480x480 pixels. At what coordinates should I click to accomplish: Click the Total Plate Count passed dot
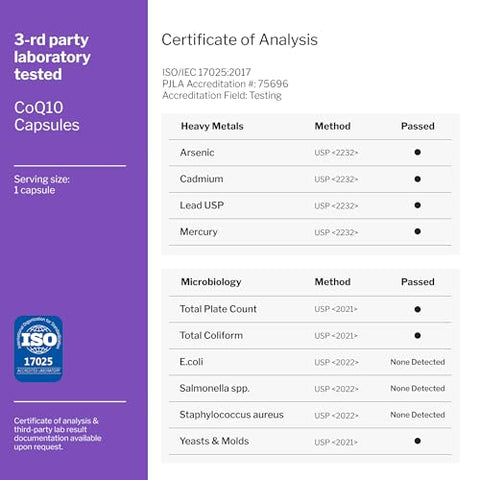[x=417, y=309]
